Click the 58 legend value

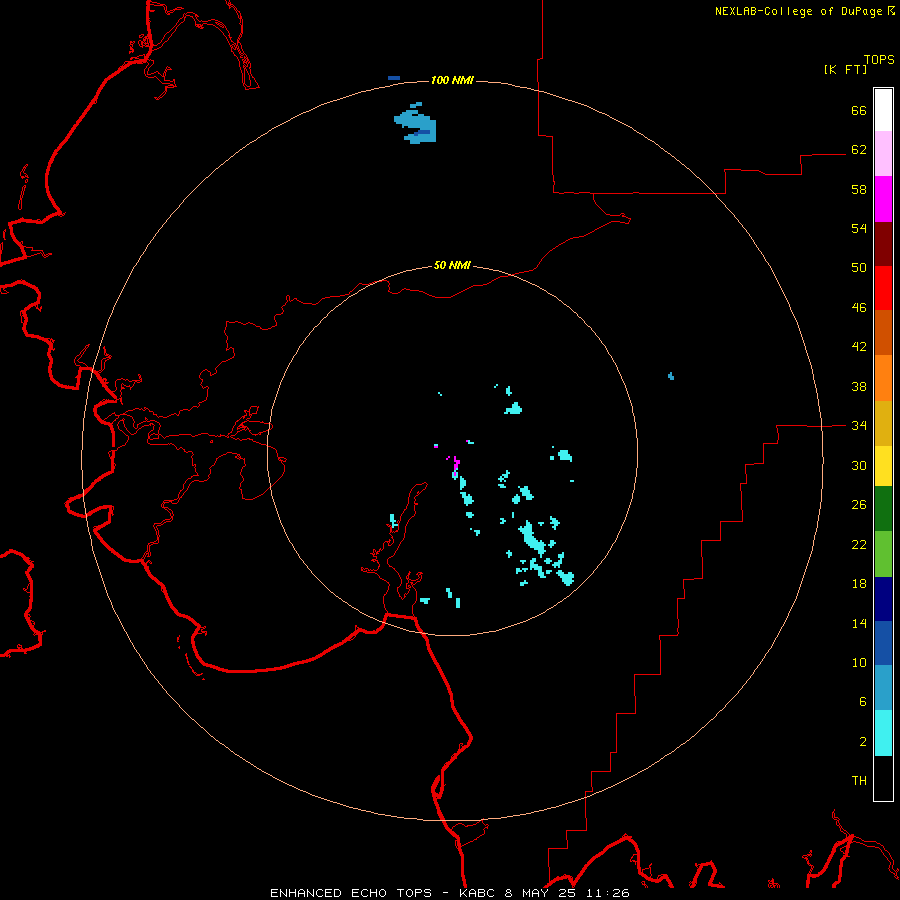859,189
